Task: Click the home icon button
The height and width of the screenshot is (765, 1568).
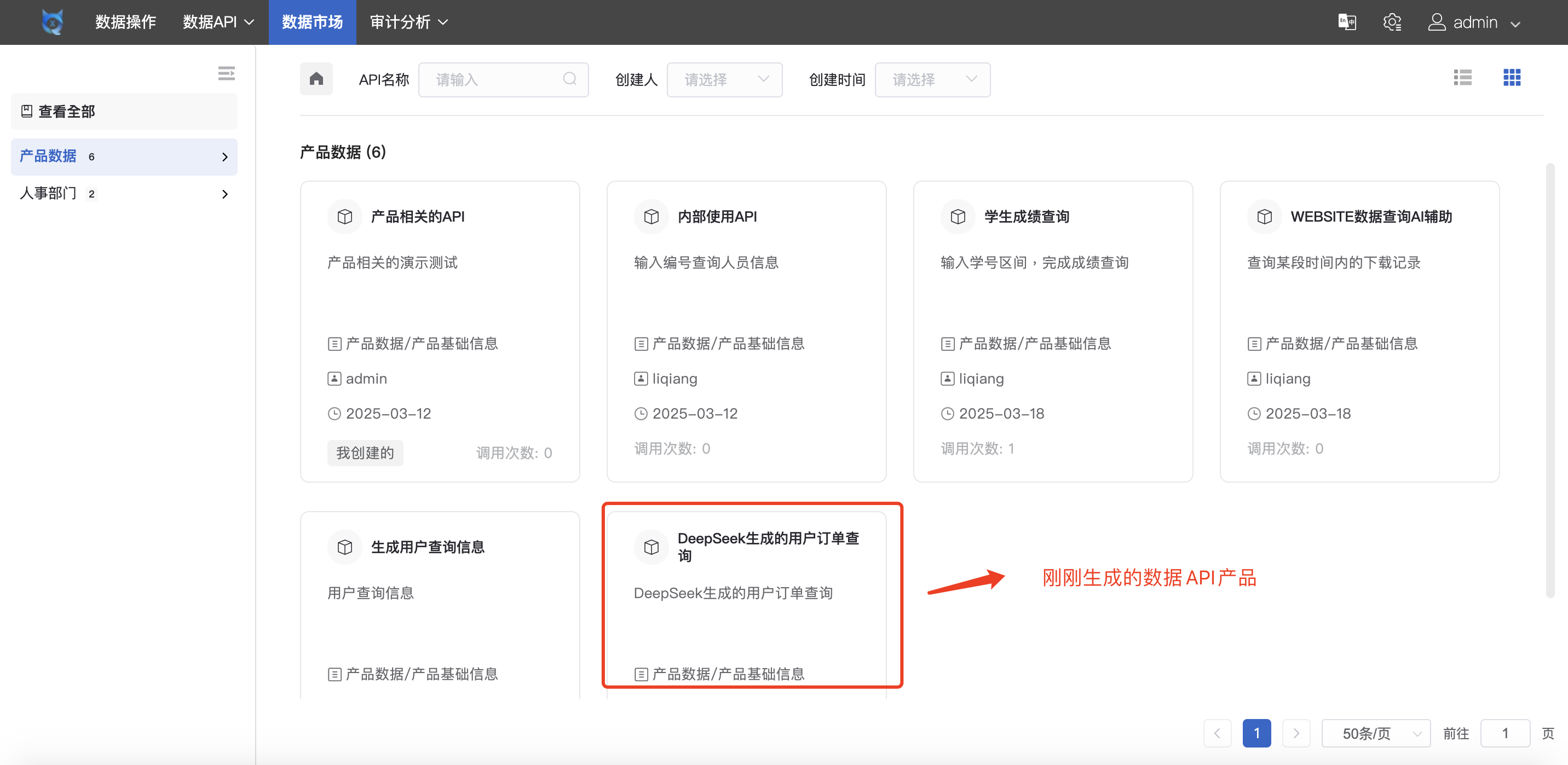Action: [x=316, y=79]
